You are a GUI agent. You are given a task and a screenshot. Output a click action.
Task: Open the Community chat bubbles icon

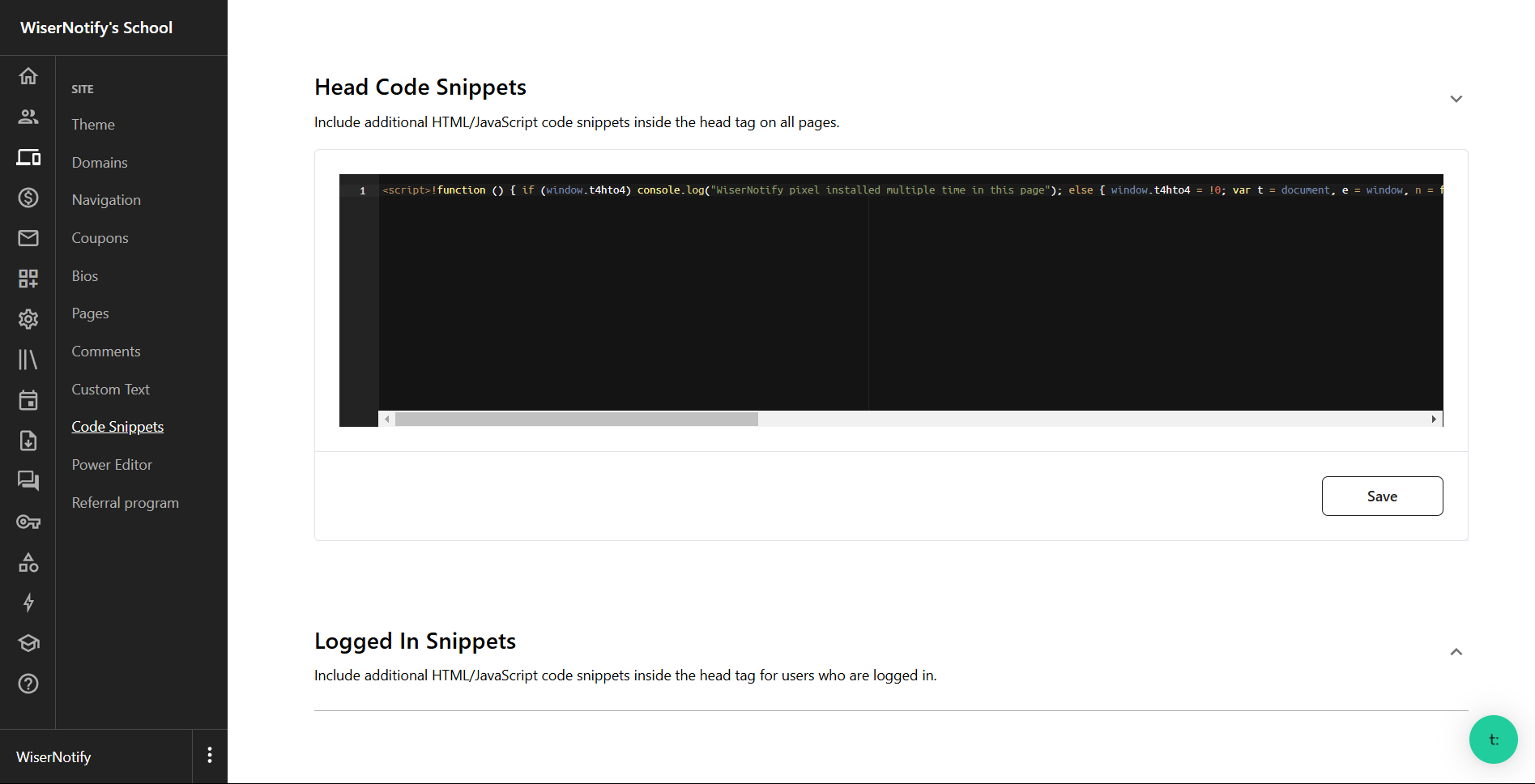point(28,481)
